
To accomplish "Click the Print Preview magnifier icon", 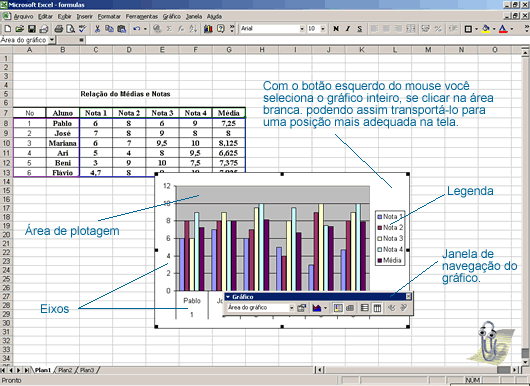I will click(70, 29).
